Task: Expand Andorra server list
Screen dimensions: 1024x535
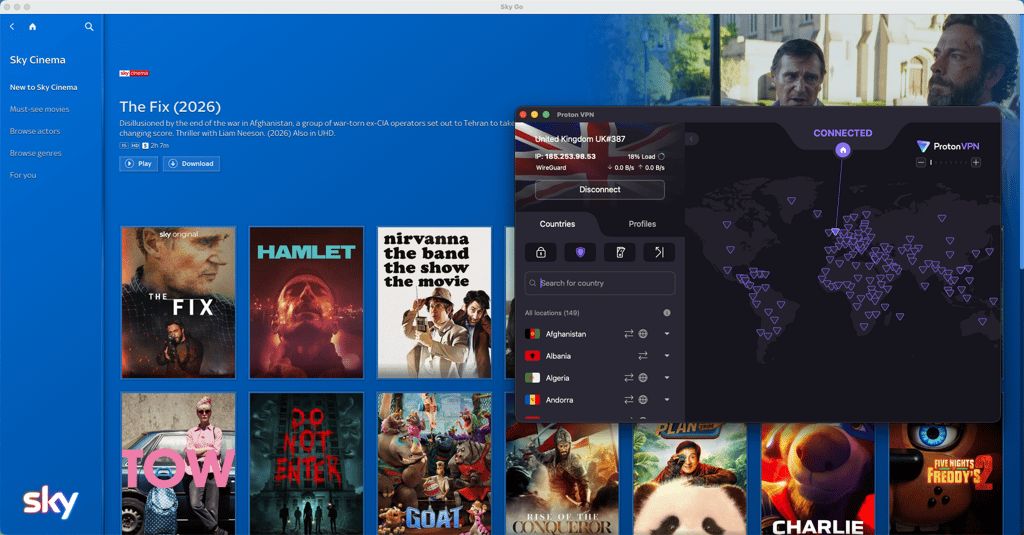Action: (667, 400)
